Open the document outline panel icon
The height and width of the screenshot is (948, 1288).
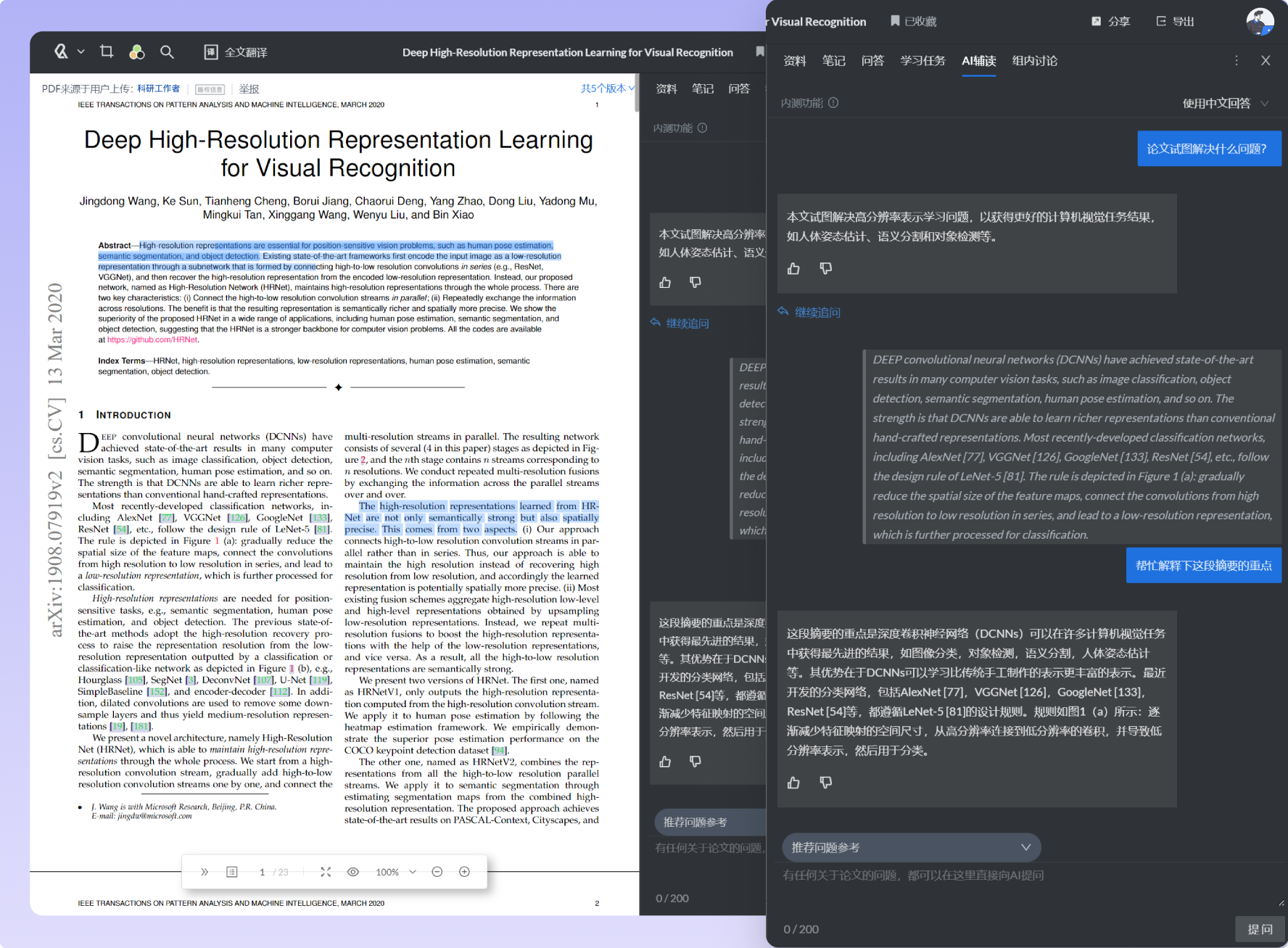(x=232, y=872)
